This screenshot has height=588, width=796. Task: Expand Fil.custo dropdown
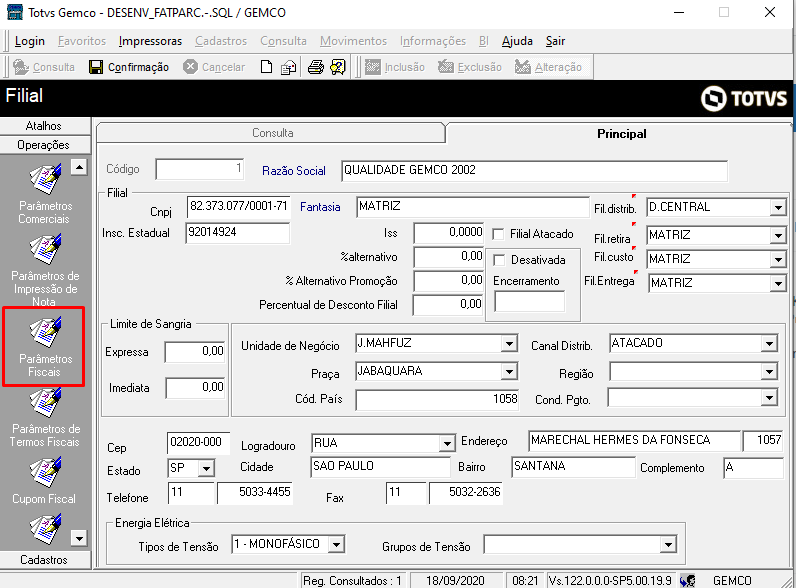pos(778,259)
